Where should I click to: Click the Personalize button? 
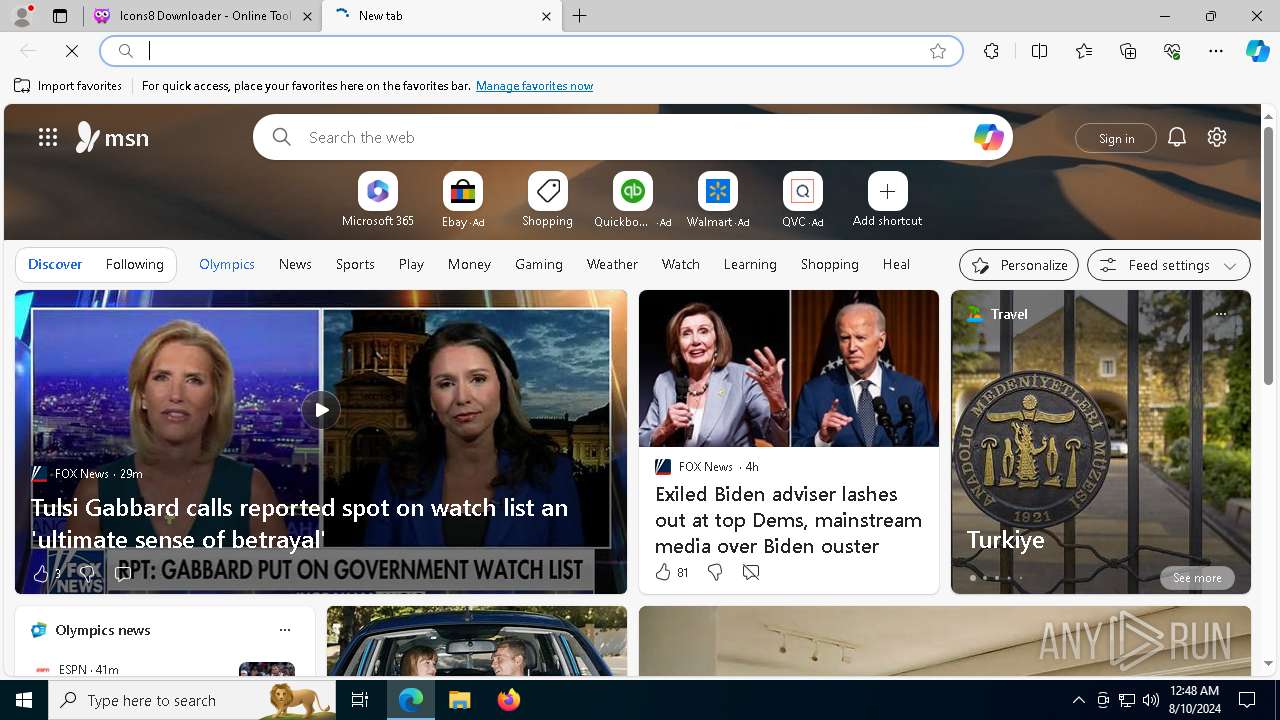[x=1019, y=265]
